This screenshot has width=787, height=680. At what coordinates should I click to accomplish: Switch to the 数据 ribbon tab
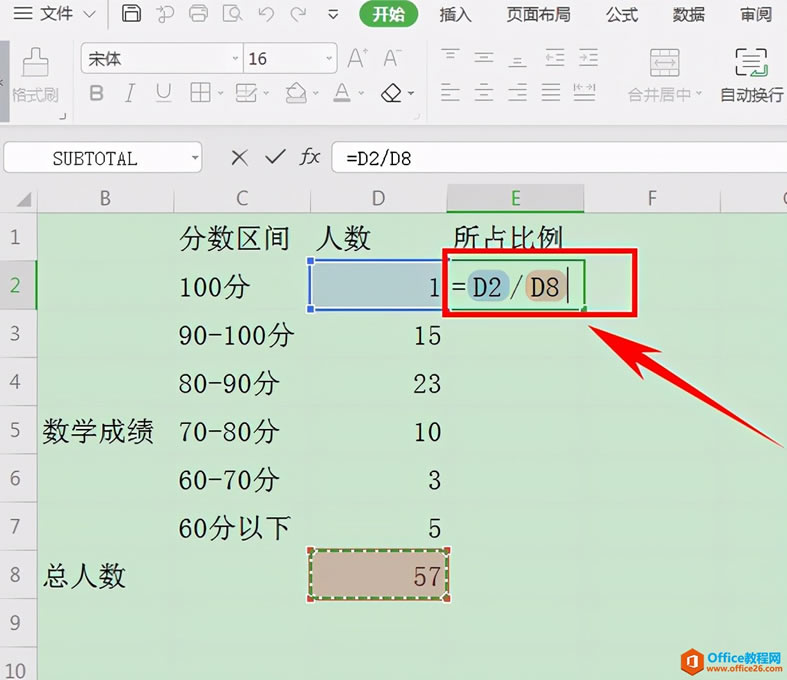click(689, 14)
